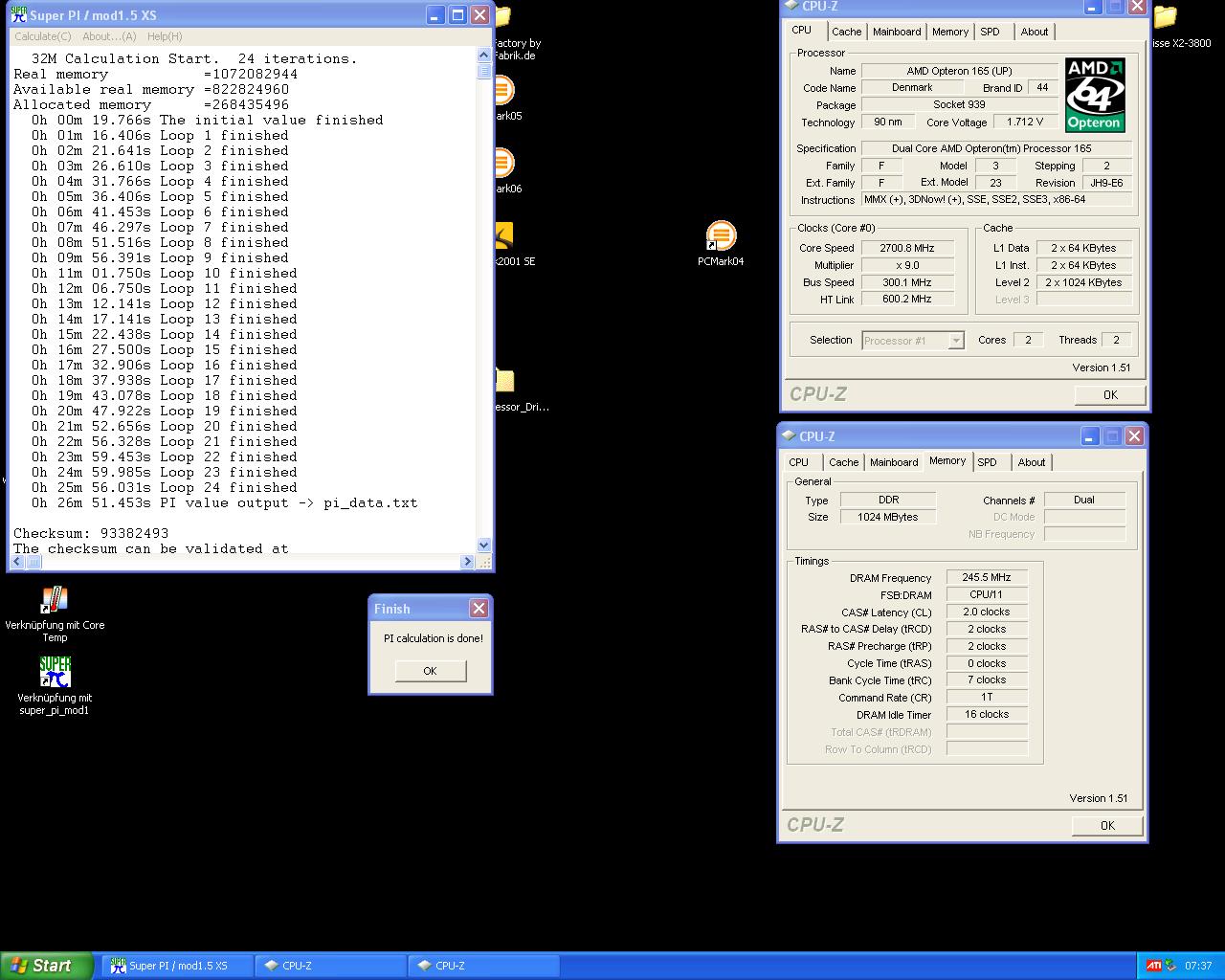
Task: Select the first CPU-Z taskbar button
Action: (x=331, y=966)
